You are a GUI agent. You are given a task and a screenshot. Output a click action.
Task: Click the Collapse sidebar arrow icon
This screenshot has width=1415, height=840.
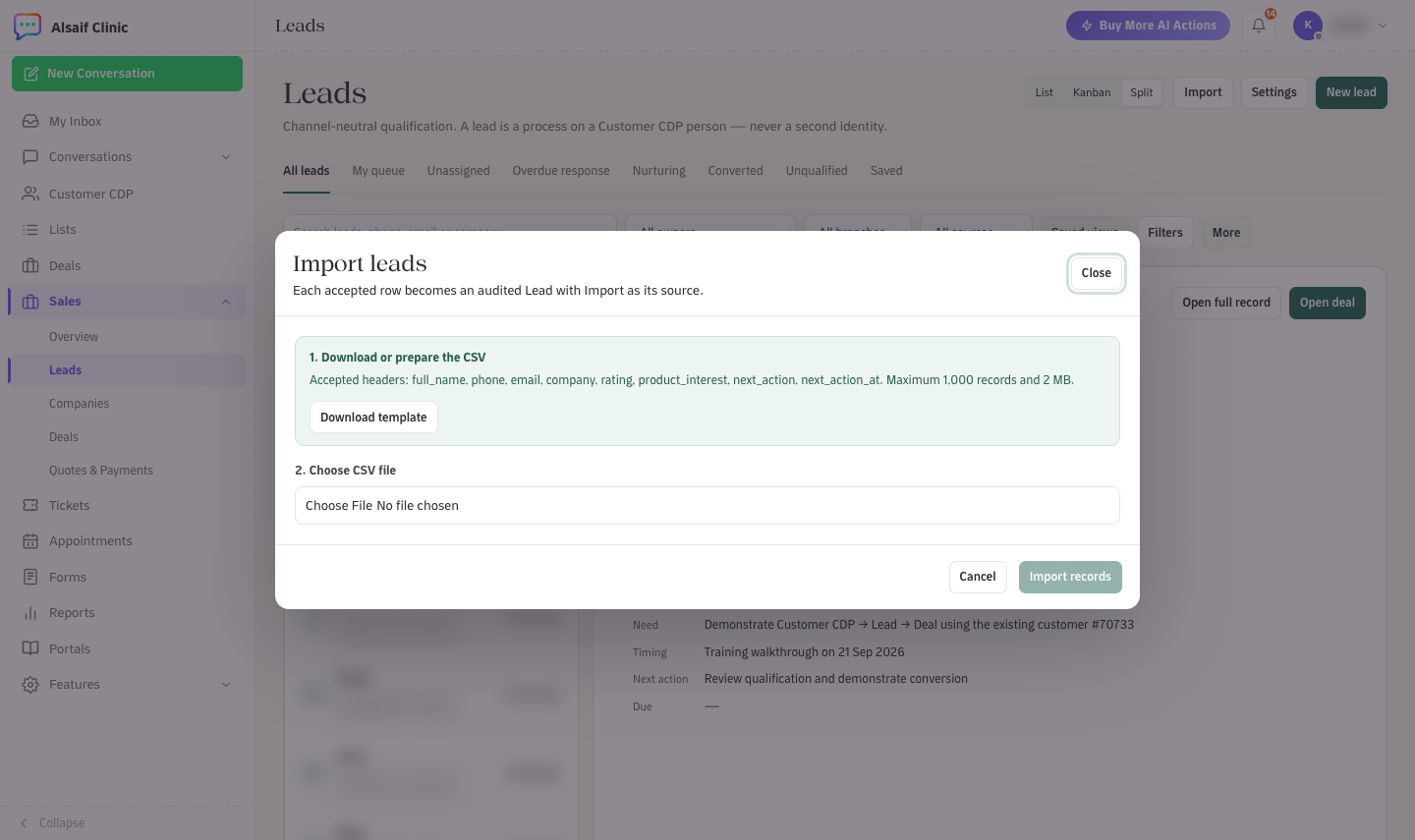point(24,823)
